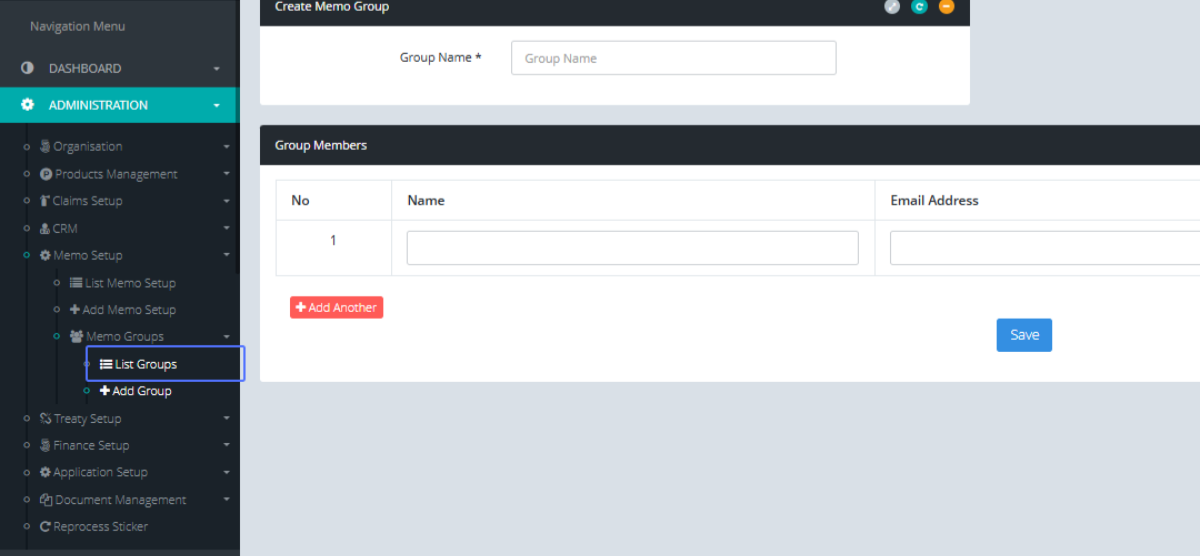Viewport: 1200px width, 556px height.
Task: Click the Email Address field in row 1
Action: pyautogui.click(x=1044, y=248)
